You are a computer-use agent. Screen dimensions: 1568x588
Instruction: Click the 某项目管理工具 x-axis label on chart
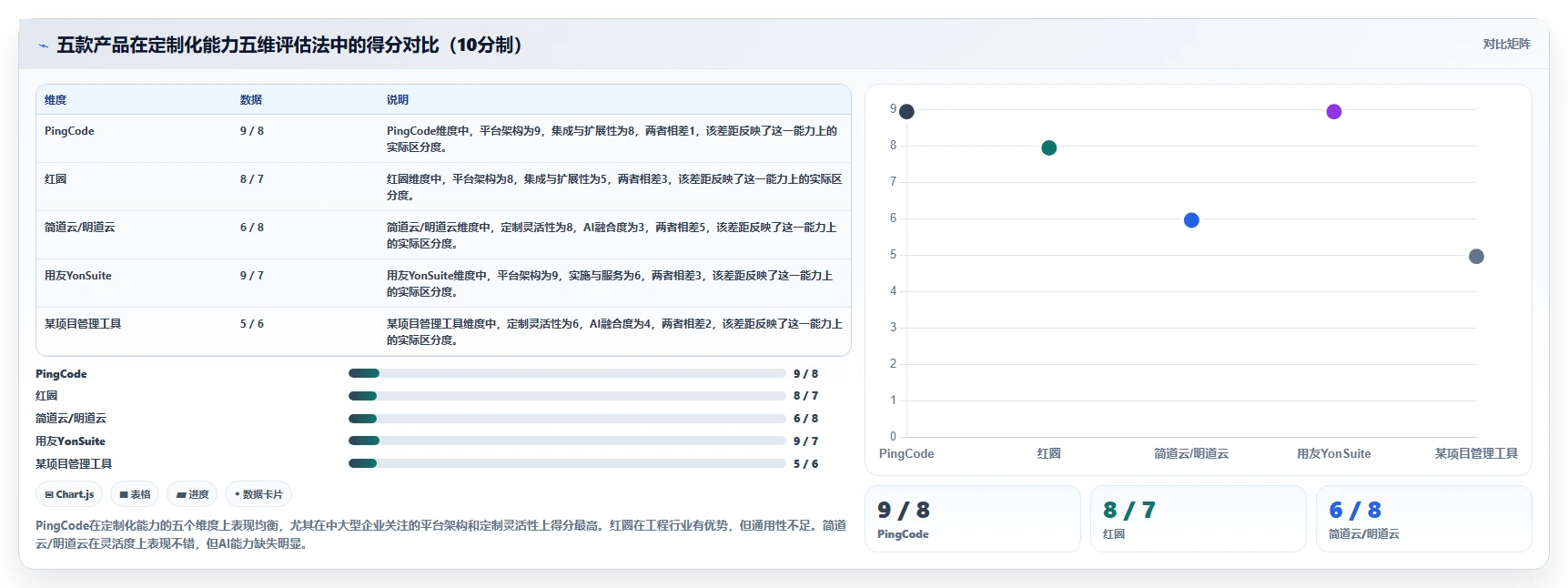pyautogui.click(x=1476, y=453)
